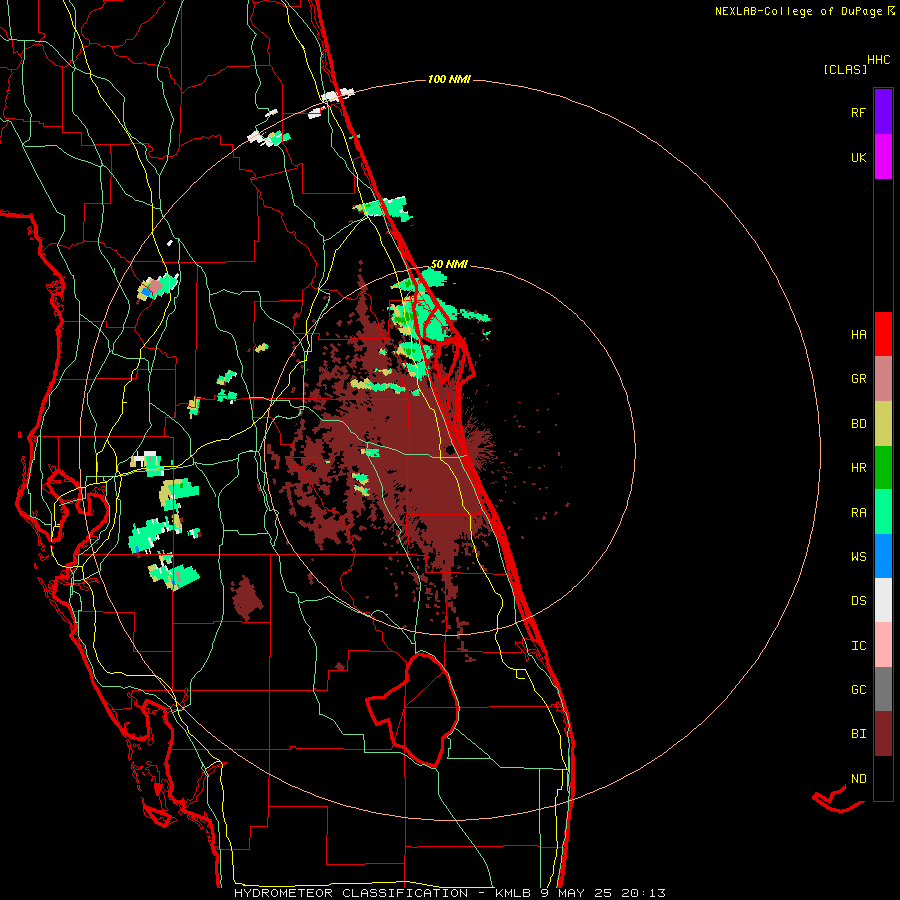Click the UK magenta legend swatch
The width and height of the screenshot is (900, 900).
(x=883, y=157)
